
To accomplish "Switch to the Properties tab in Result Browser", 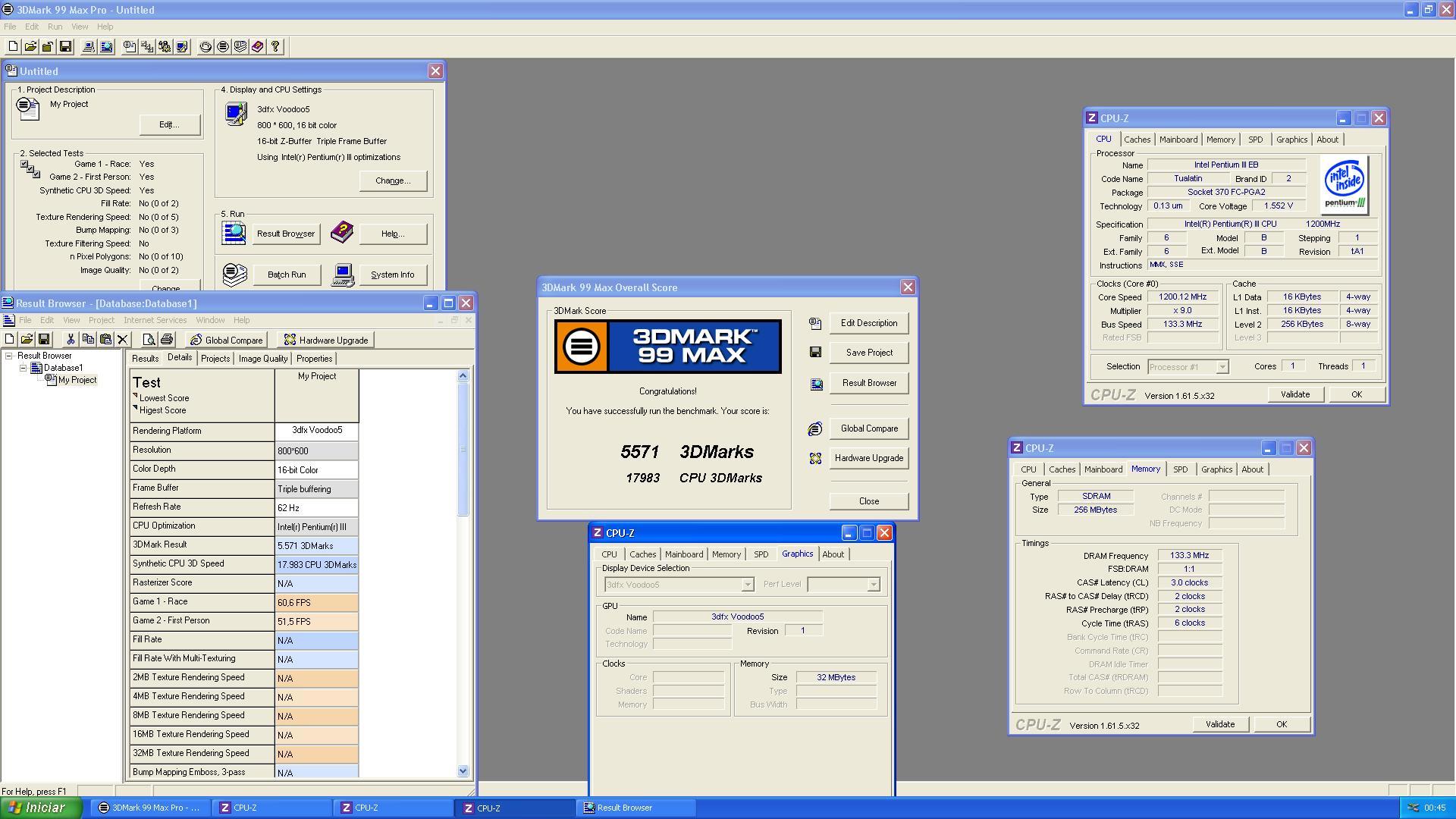I will pos(314,359).
